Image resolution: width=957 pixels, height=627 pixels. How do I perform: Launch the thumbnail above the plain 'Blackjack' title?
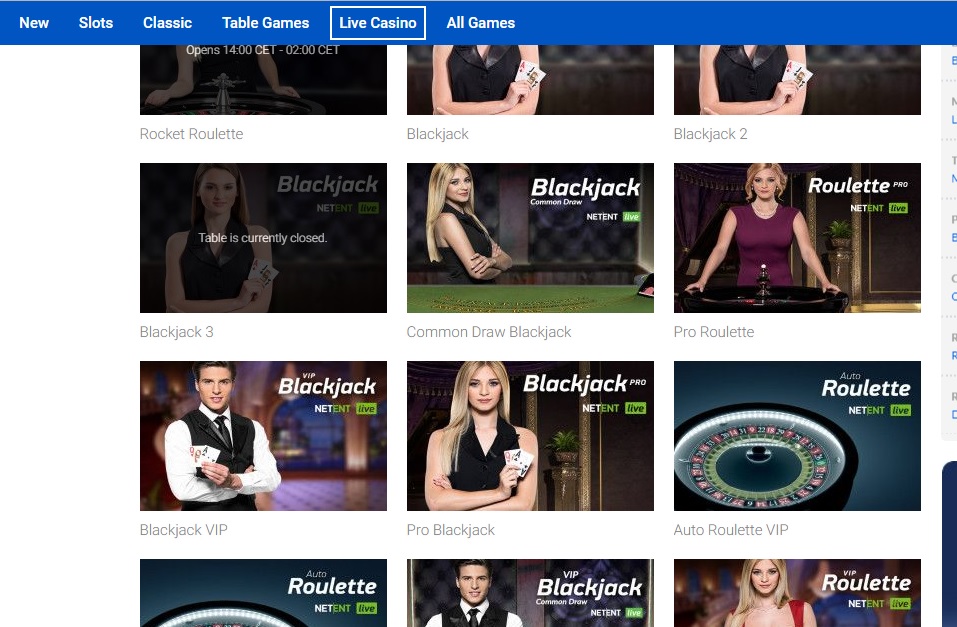pyautogui.click(x=530, y=79)
